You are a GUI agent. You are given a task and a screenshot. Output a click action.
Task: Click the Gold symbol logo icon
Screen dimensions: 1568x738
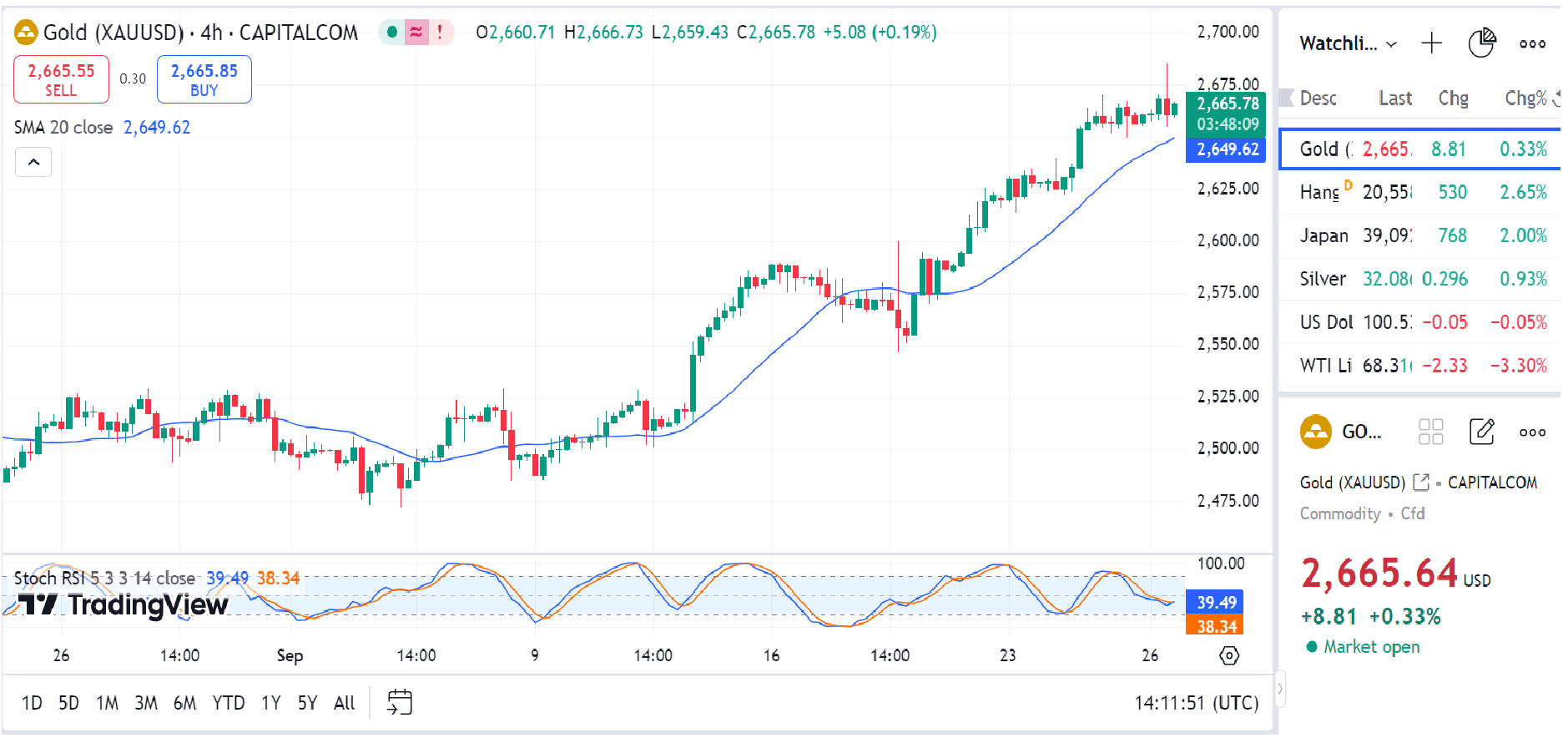pos(26,33)
